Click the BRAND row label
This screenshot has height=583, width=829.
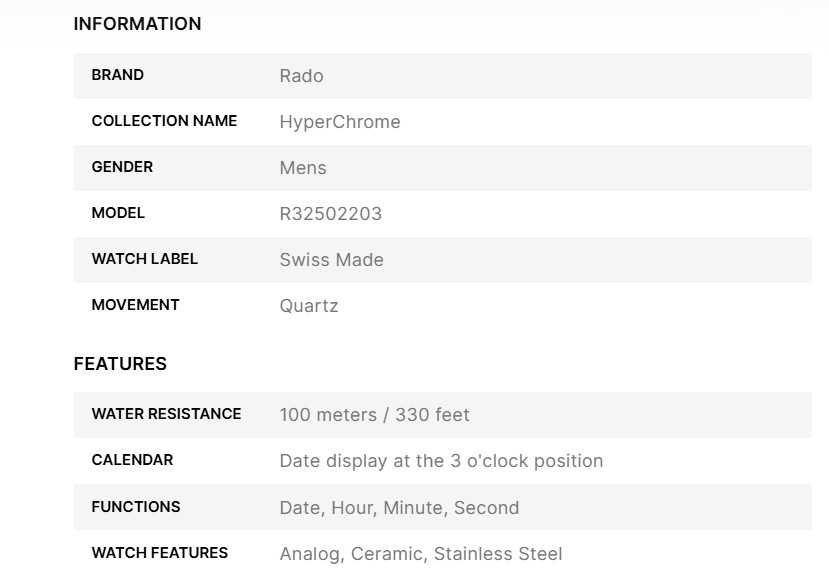(x=117, y=75)
